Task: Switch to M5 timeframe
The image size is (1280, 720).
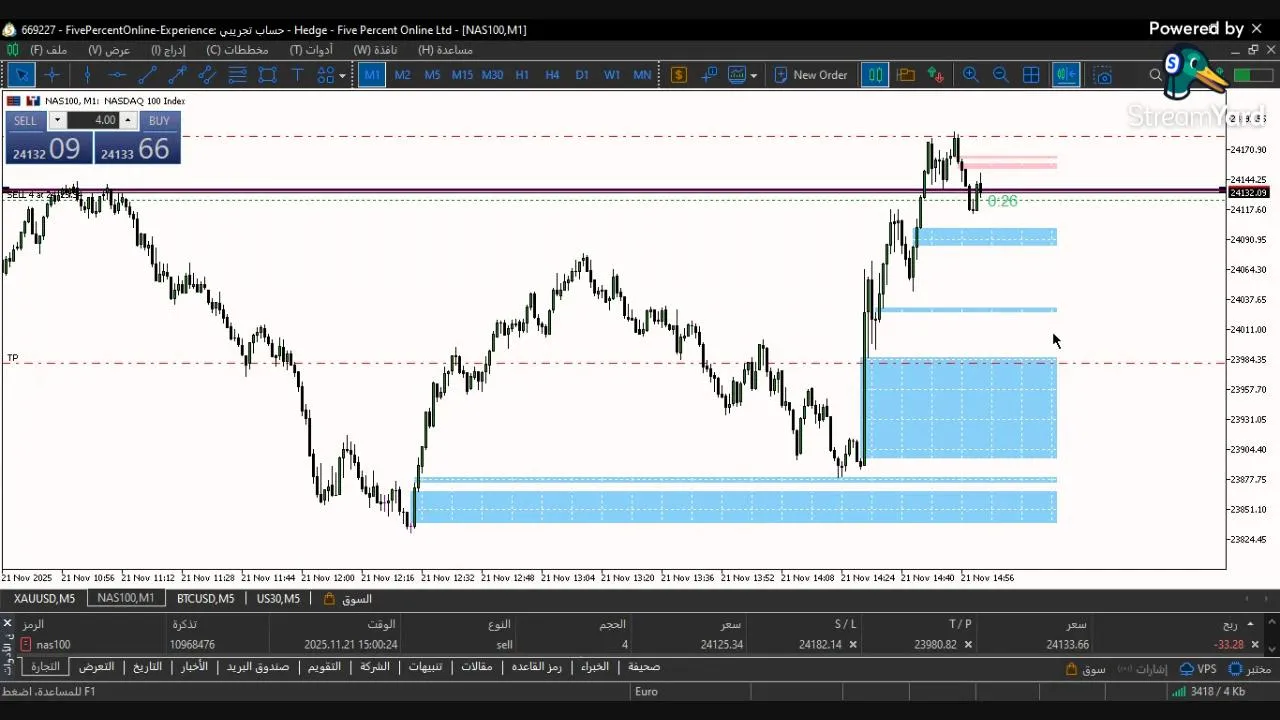Action: [x=432, y=75]
